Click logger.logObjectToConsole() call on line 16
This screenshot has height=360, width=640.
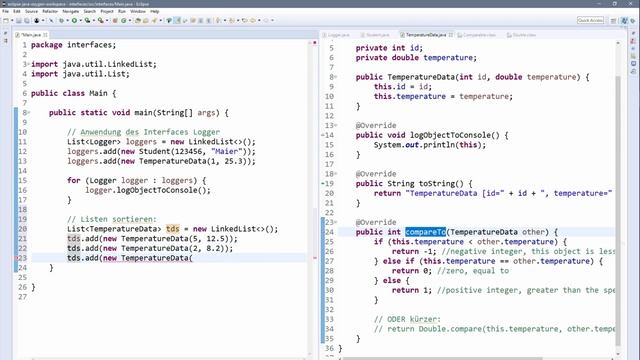coord(148,190)
